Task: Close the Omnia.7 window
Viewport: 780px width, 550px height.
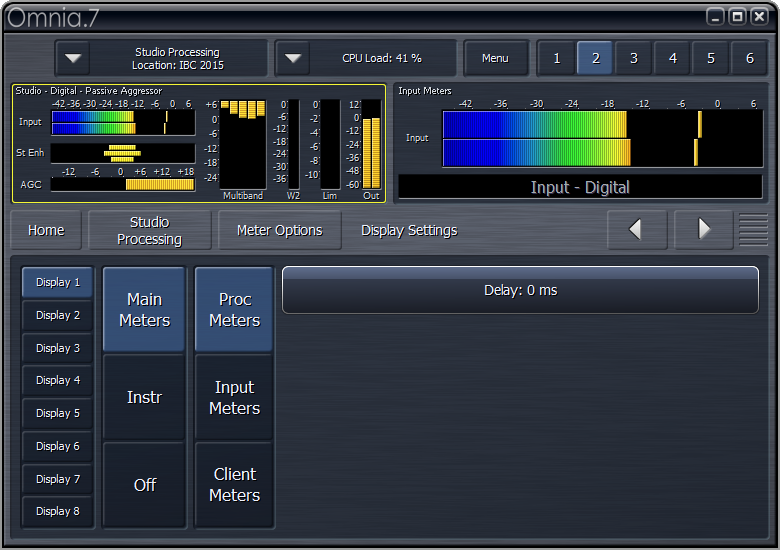Action: [x=760, y=17]
